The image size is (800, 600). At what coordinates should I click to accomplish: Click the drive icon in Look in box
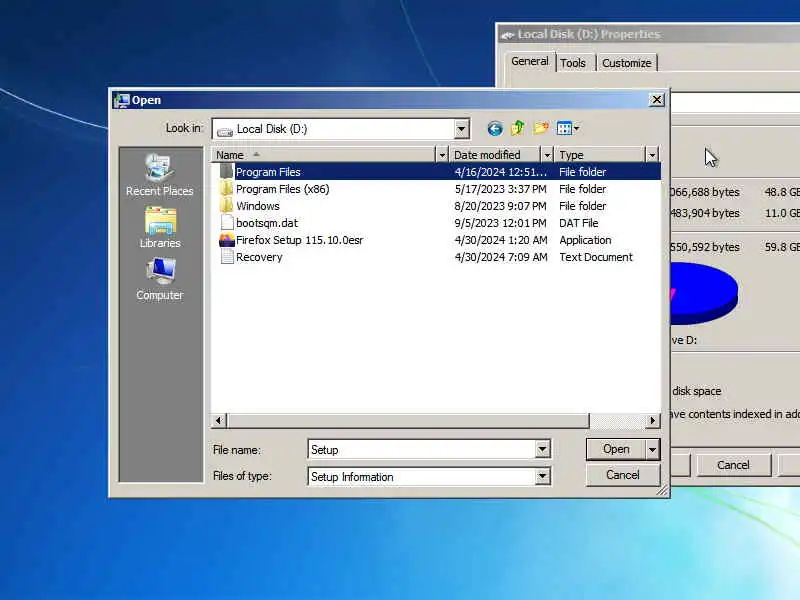coord(224,130)
